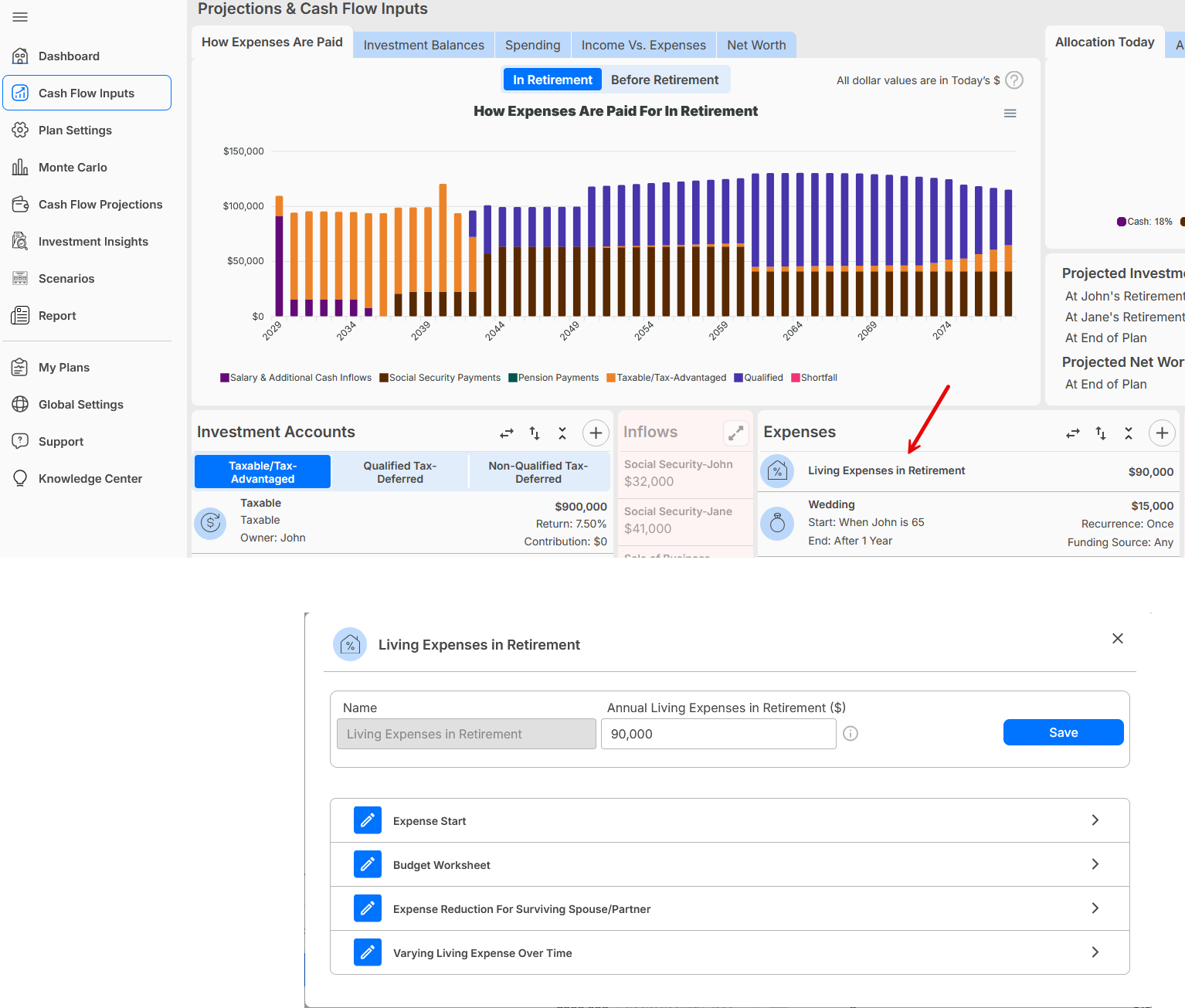Click the Monte Carlo sidebar icon
Viewport: 1185px width, 1008px height.
point(20,168)
